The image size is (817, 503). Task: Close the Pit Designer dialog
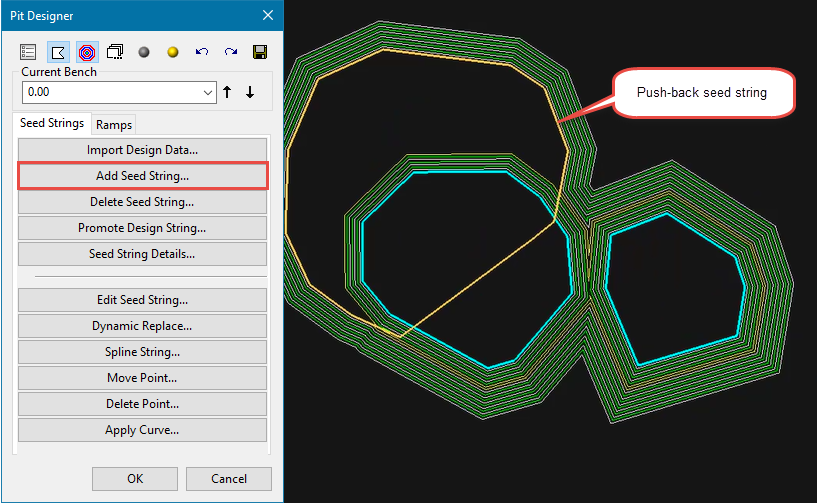267,15
